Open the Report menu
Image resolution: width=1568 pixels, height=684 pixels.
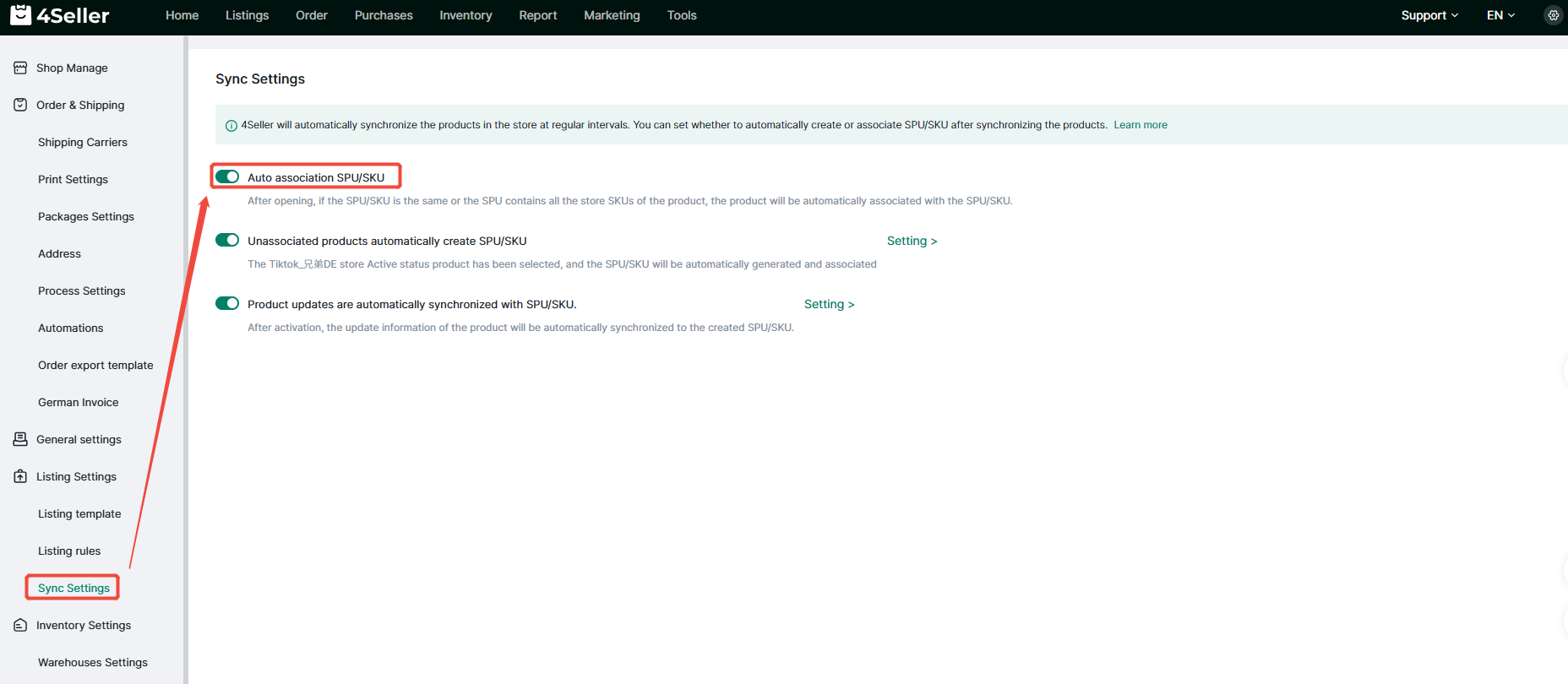[x=538, y=15]
